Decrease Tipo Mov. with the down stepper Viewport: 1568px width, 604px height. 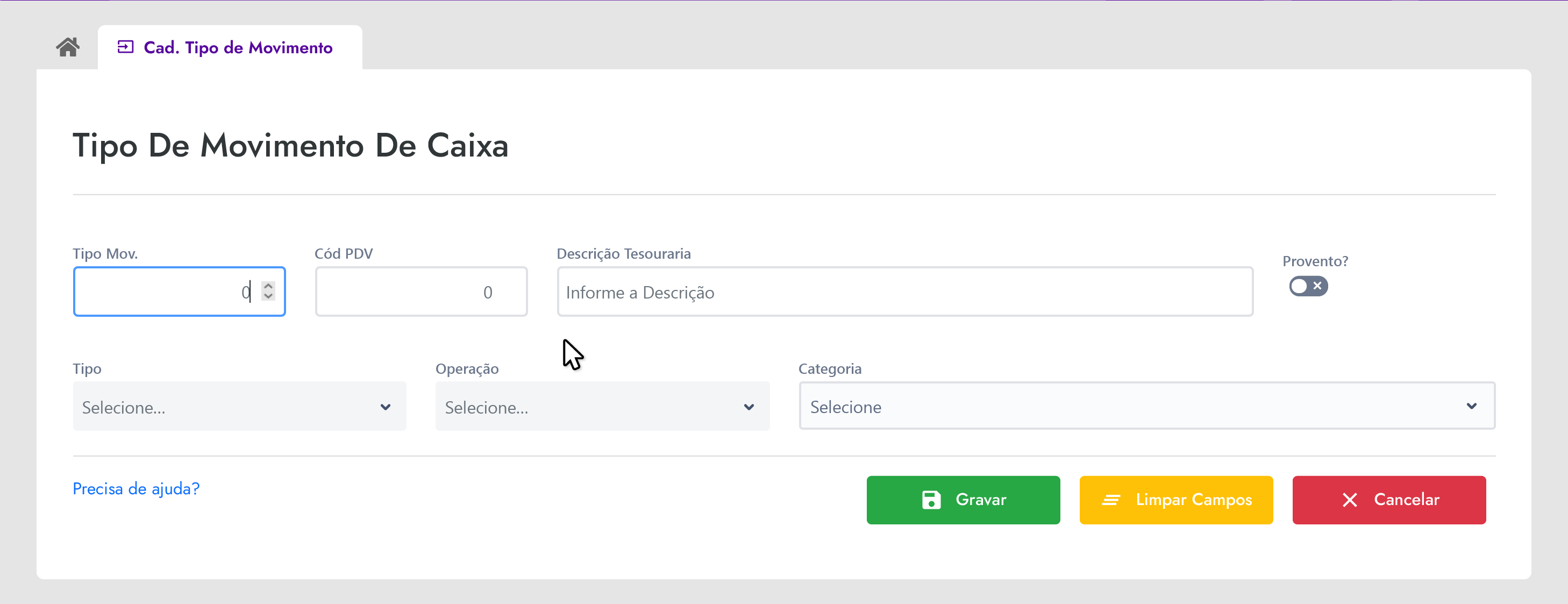(x=268, y=296)
